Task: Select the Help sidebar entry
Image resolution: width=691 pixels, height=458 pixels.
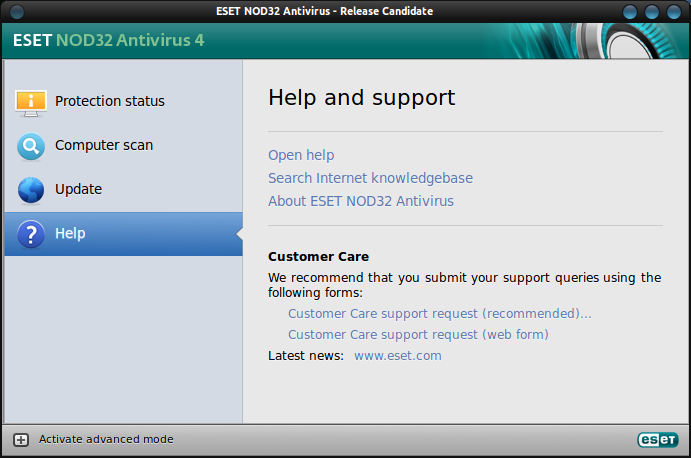Action: pos(123,234)
